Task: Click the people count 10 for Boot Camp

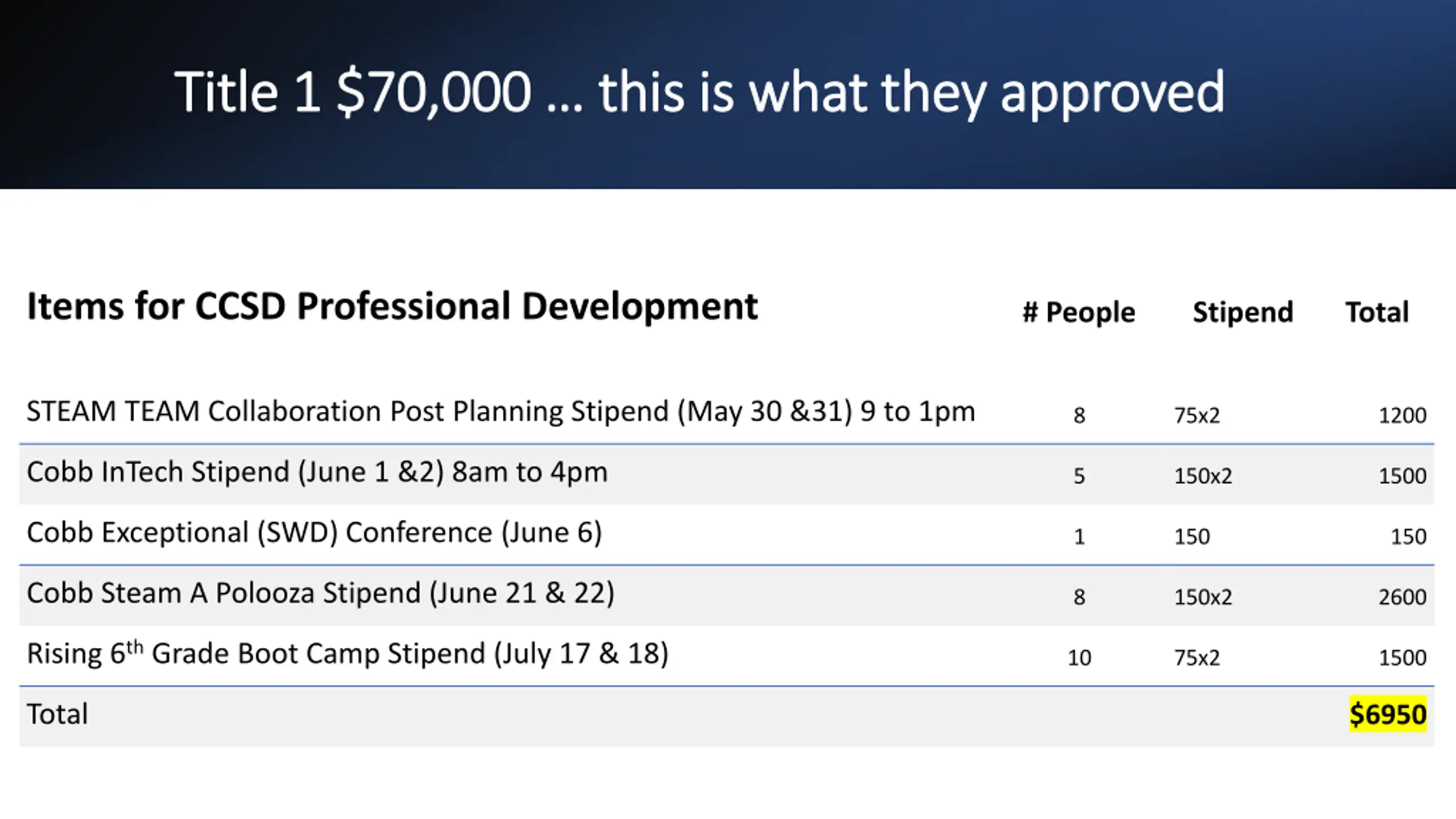Action: click(x=1079, y=658)
